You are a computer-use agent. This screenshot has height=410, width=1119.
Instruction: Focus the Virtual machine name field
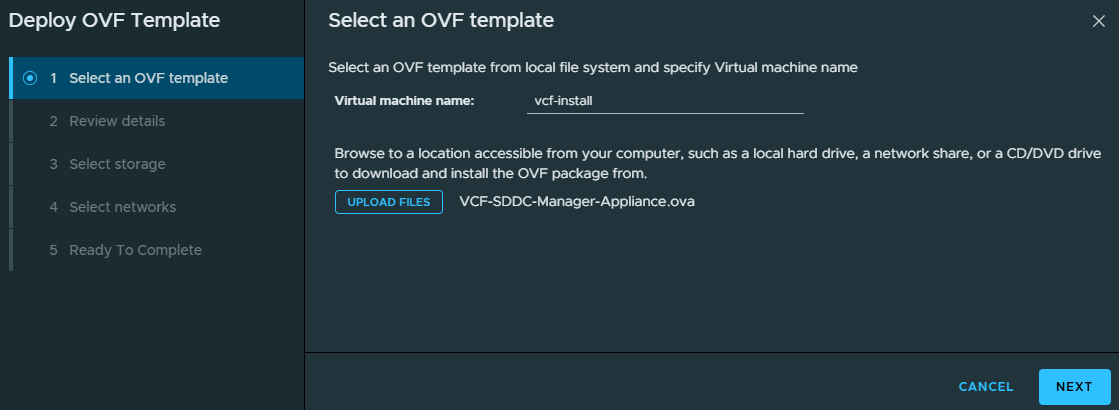click(665, 101)
